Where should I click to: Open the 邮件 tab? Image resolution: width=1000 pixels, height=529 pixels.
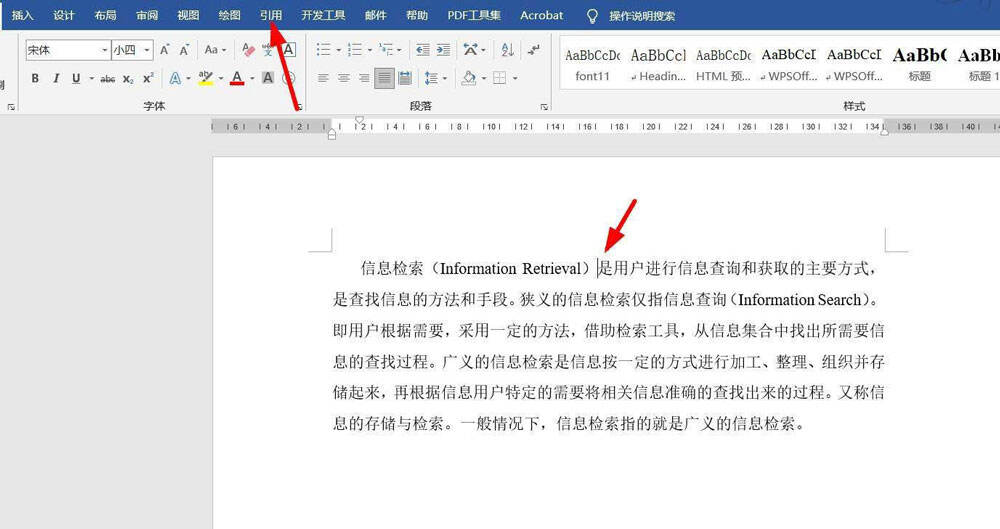coord(376,15)
